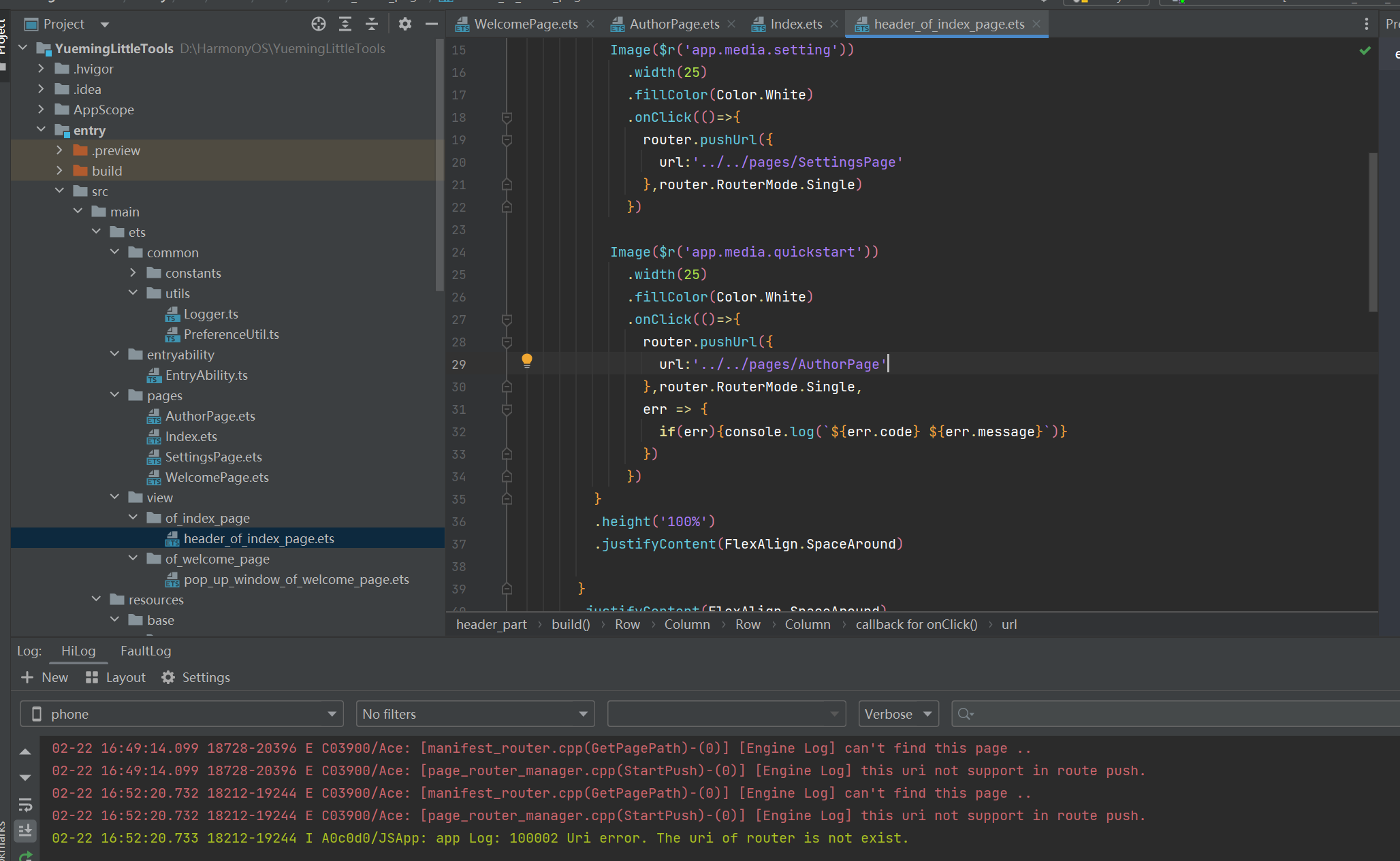Image resolution: width=1400 pixels, height=861 pixels.
Task: Toggle scroll-to-end icon in log sidebar
Action: [x=25, y=830]
